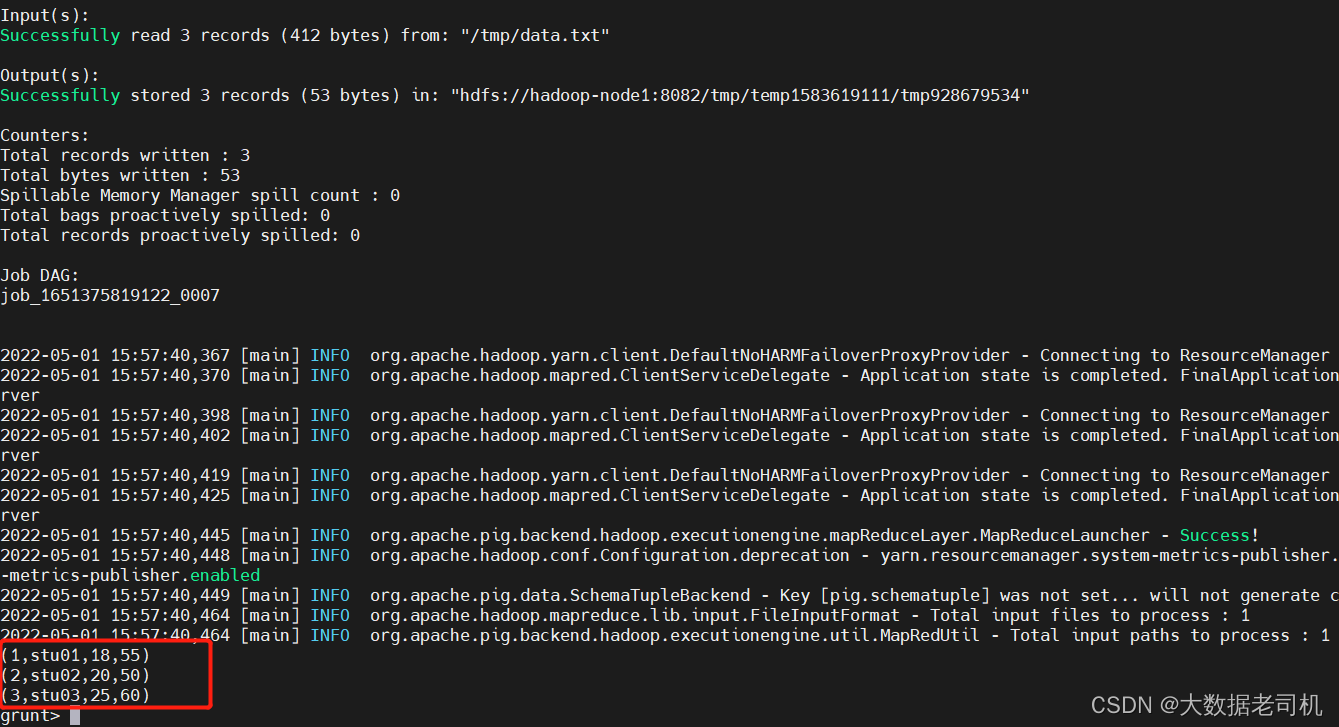Click the "Output(s):" heading
The image size is (1339, 727).
[50, 75]
